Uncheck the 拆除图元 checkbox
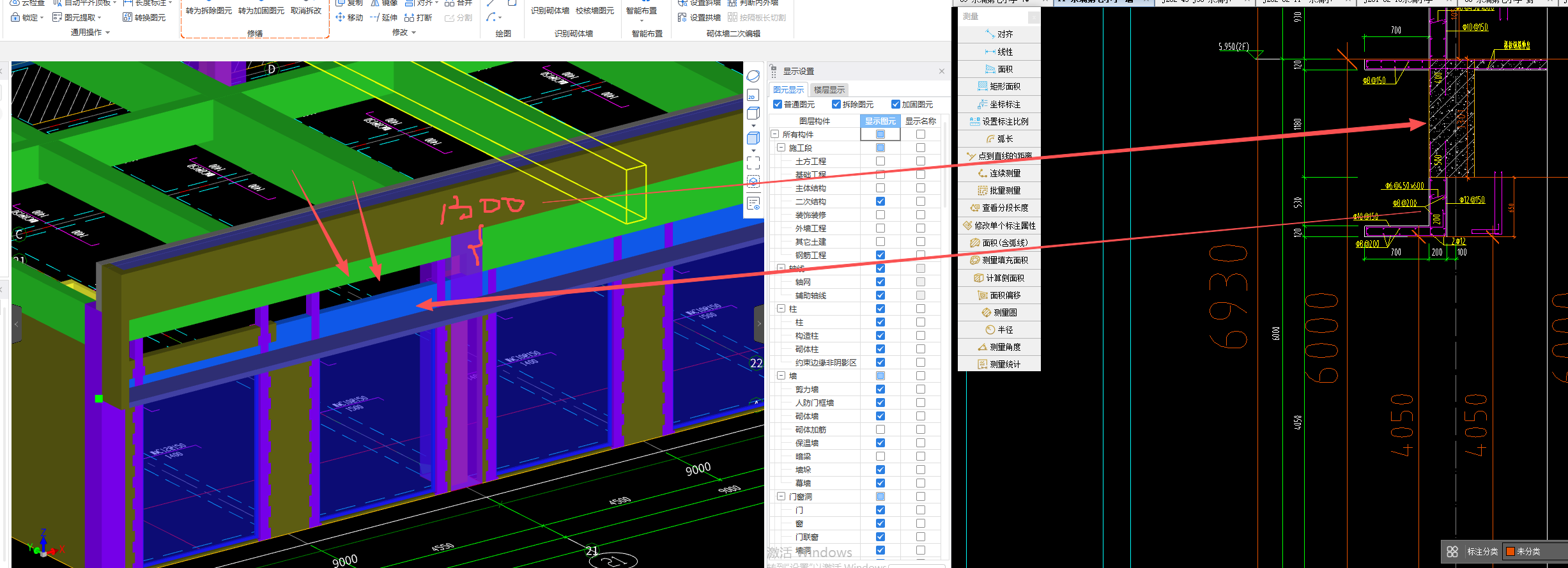Image resolution: width=1568 pixels, height=568 pixels. (836, 104)
